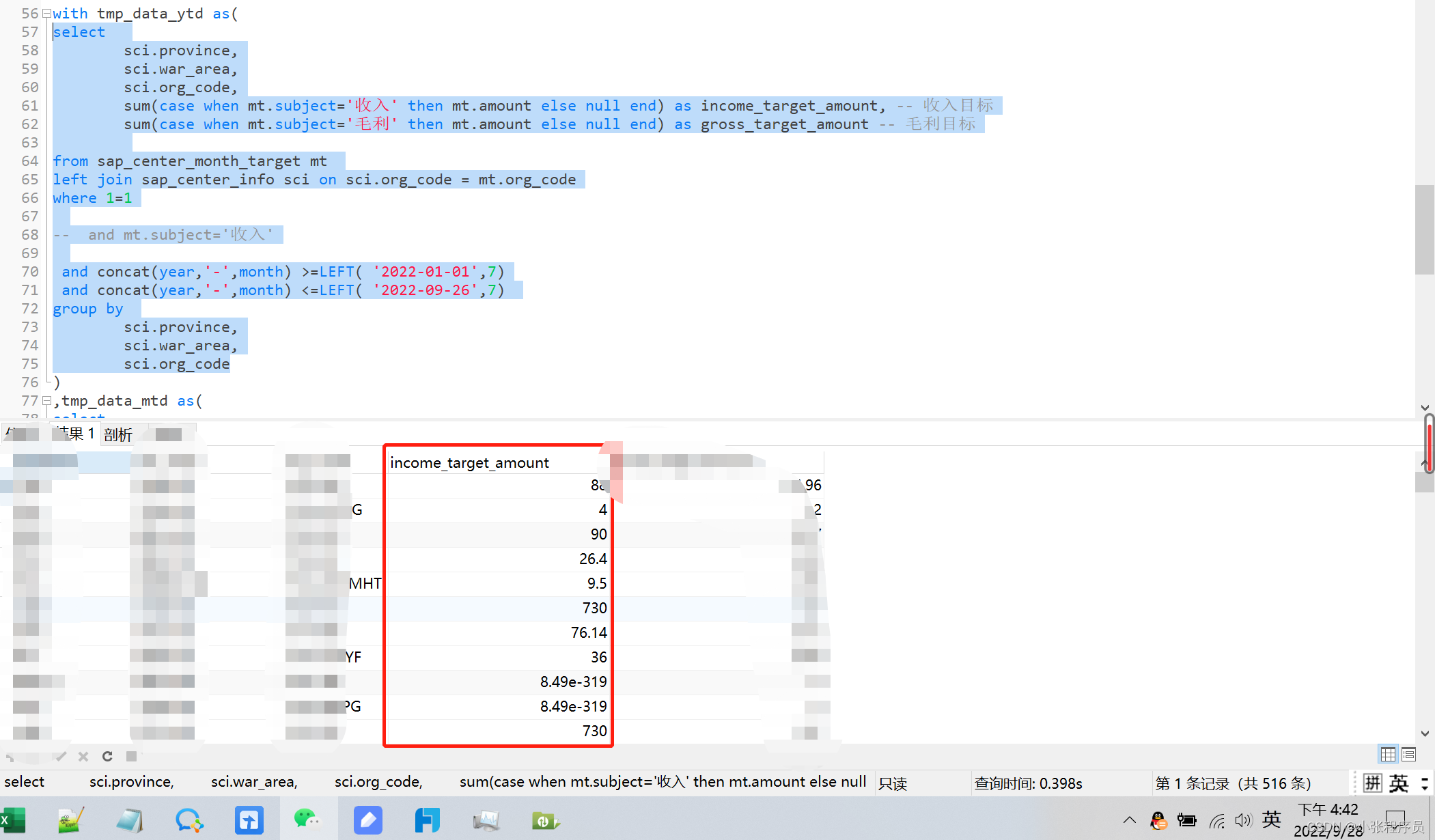Toggle the 英 language mode in IME bar

point(1398,783)
